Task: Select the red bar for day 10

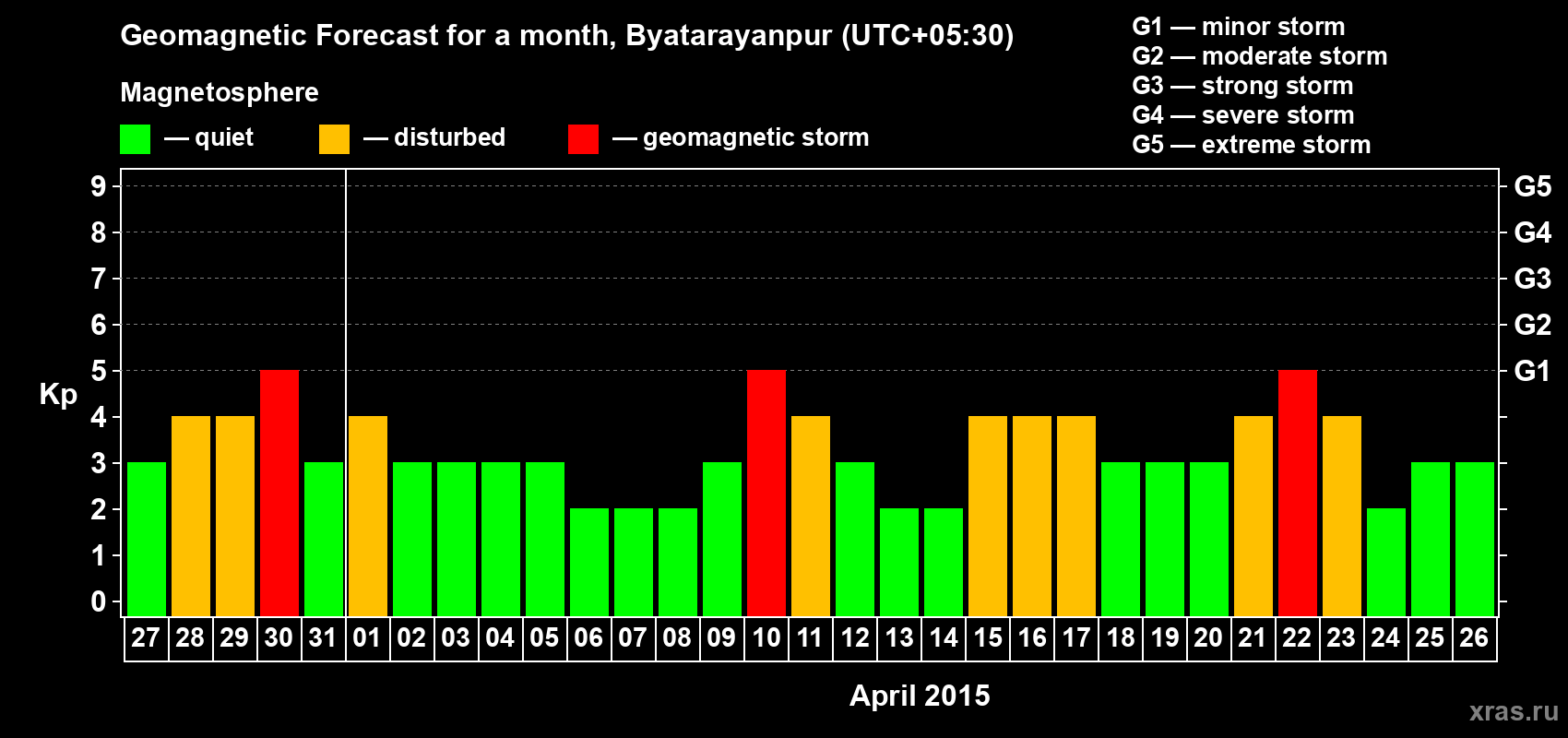Action: [x=766, y=494]
